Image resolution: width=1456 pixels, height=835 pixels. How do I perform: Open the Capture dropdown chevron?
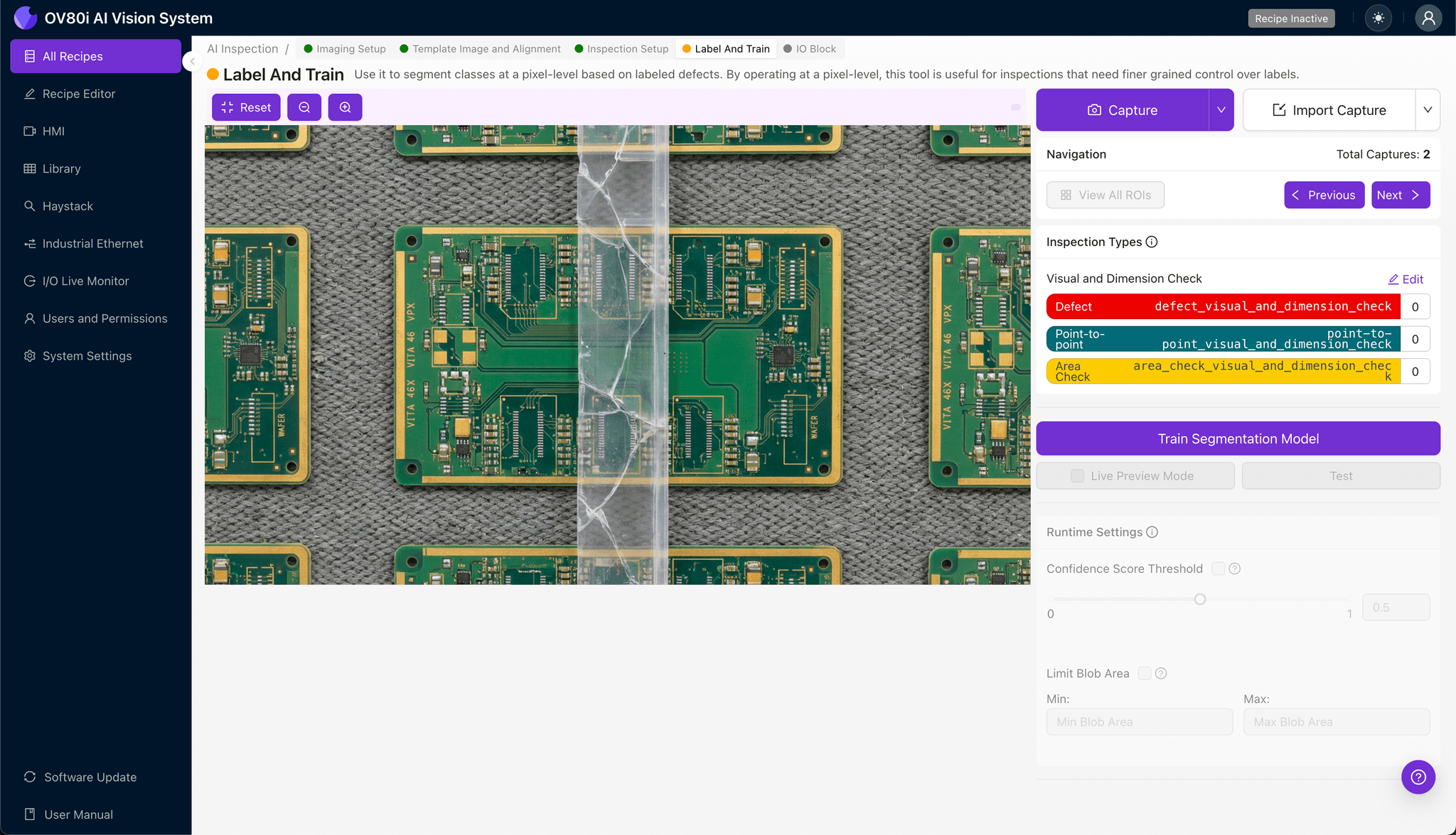coord(1221,109)
